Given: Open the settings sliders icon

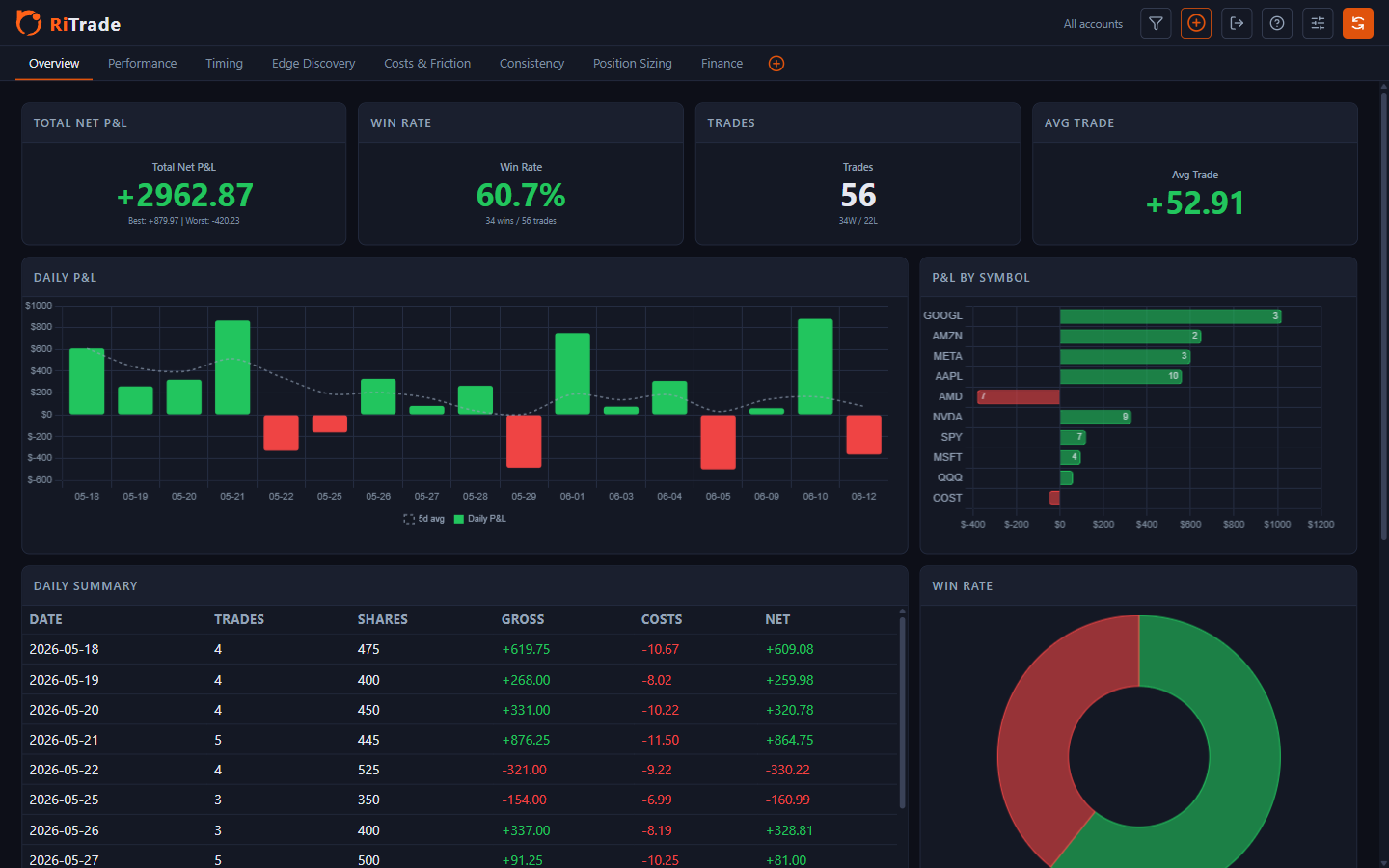Looking at the screenshot, I should 1318,23.
